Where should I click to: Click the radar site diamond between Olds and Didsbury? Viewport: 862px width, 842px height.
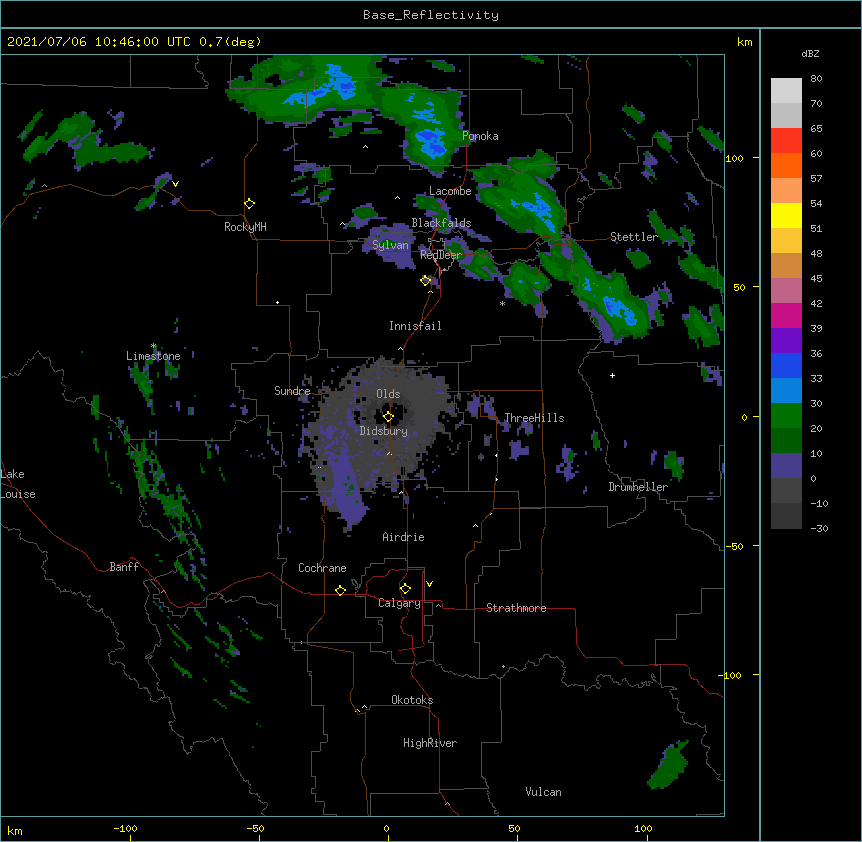(x=388, y=417)
